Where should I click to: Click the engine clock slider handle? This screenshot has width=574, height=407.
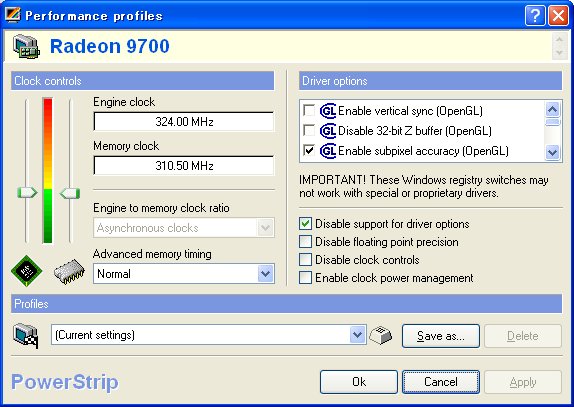pos(27,193)
